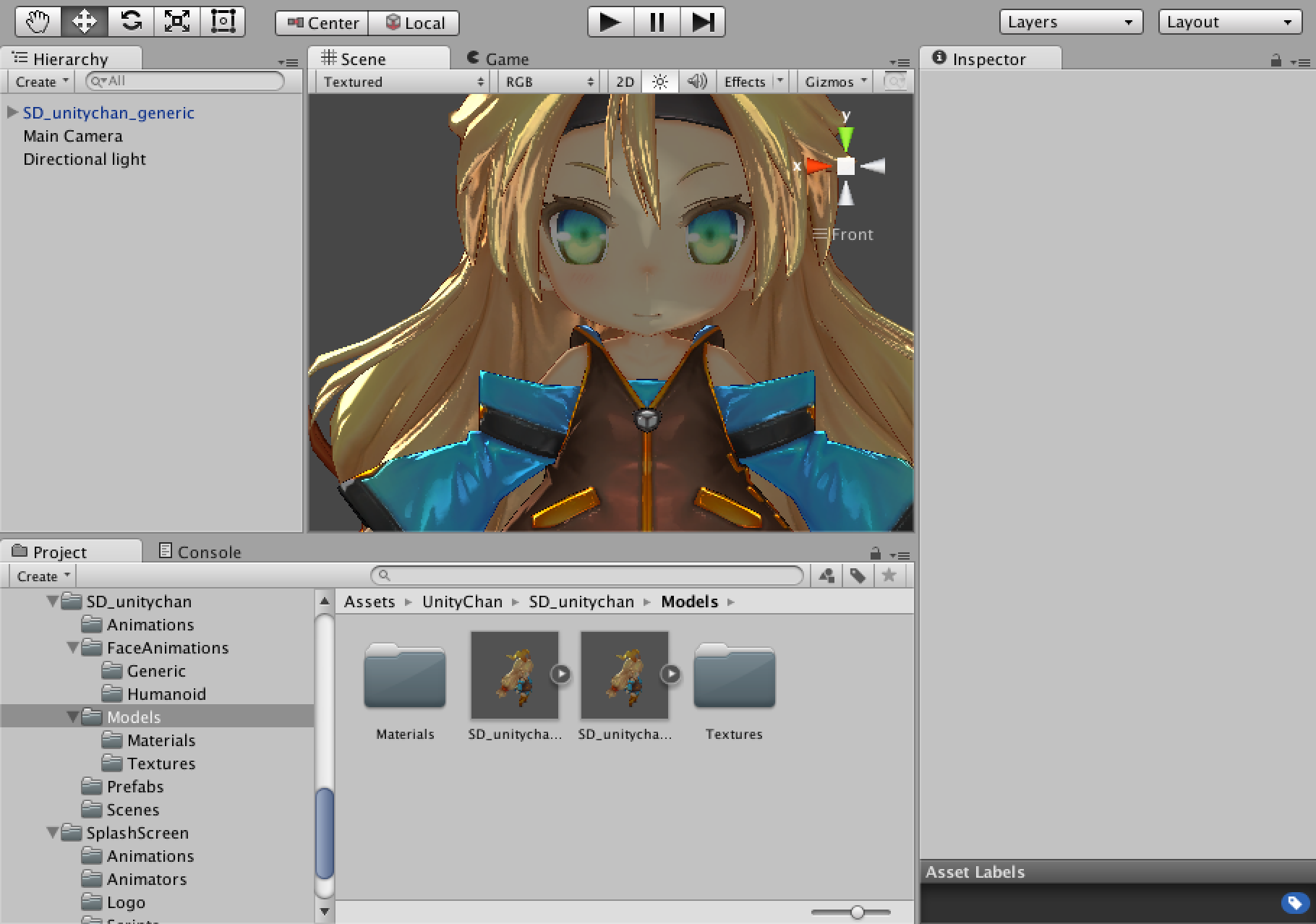Search by type icon in Project
The height and width of the screenshot is (924, 1316).
pos(827,576)
